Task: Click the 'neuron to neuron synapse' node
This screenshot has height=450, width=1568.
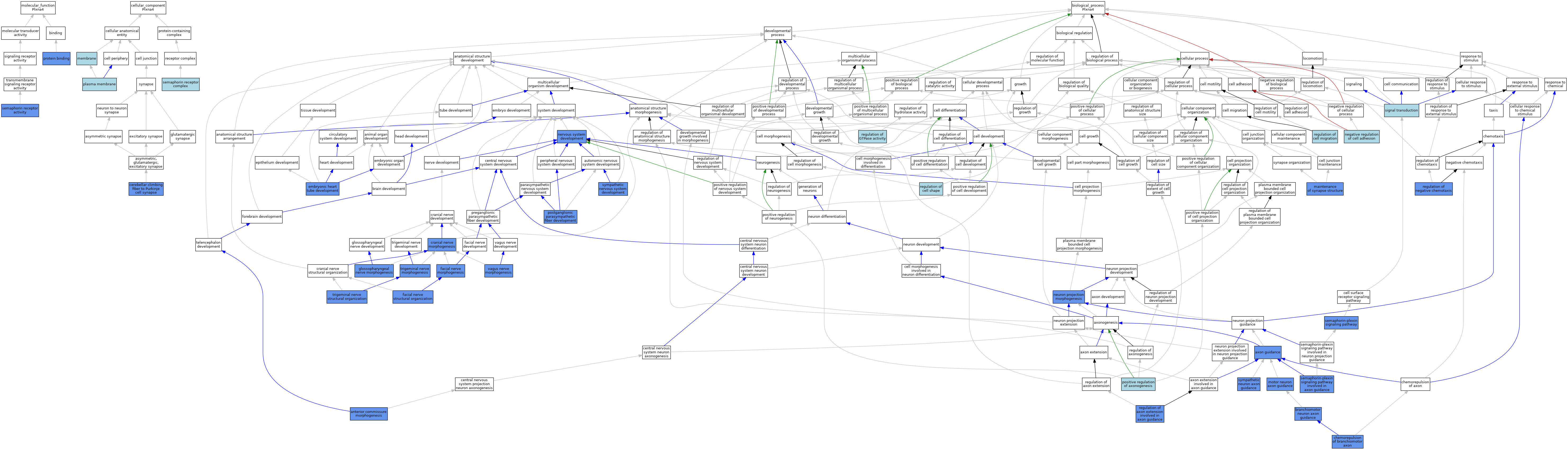Action: pos(112,111)
